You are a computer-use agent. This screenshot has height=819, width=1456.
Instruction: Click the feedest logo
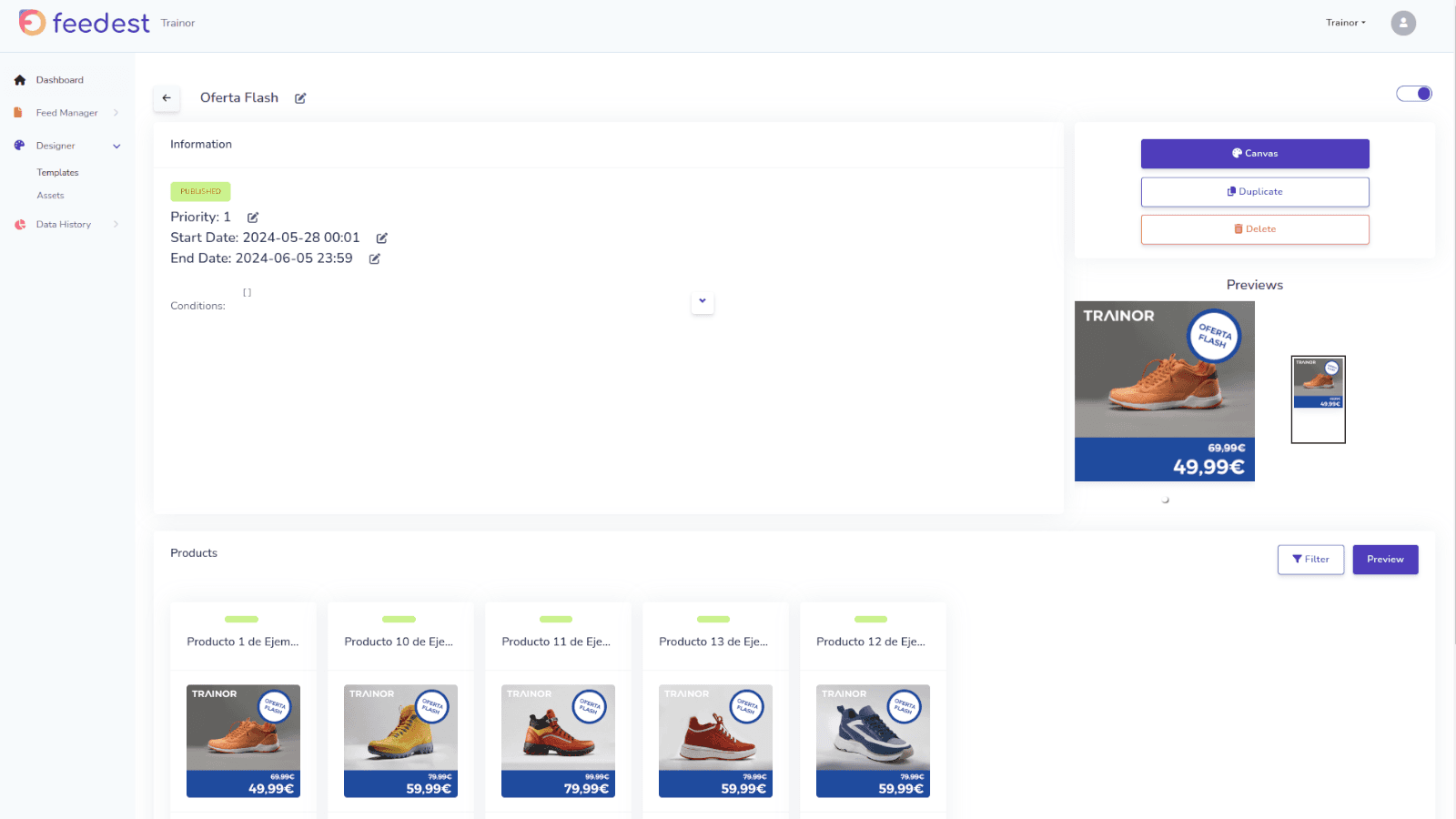[x=84, y=23]
